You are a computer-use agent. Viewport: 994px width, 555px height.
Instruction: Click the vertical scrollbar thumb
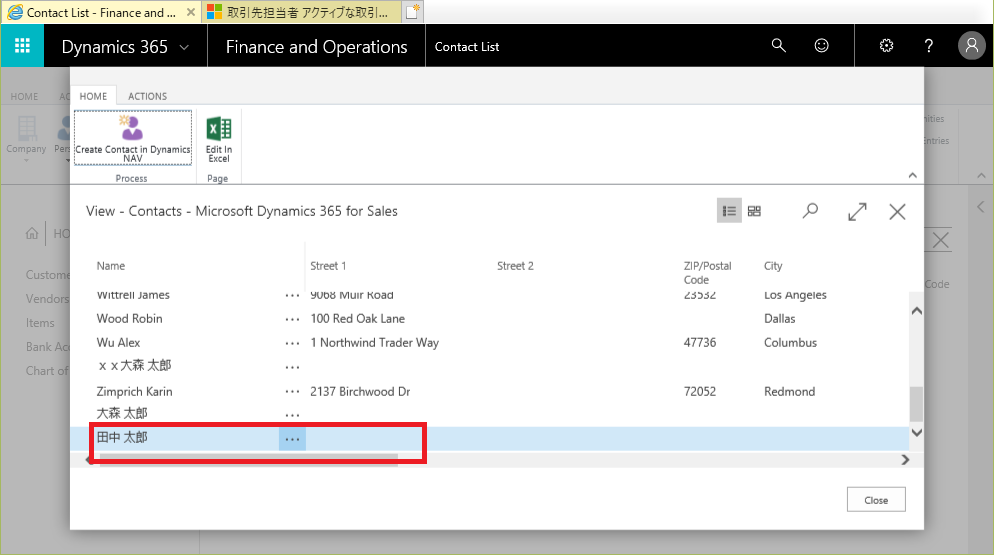[x=916, y=404]
